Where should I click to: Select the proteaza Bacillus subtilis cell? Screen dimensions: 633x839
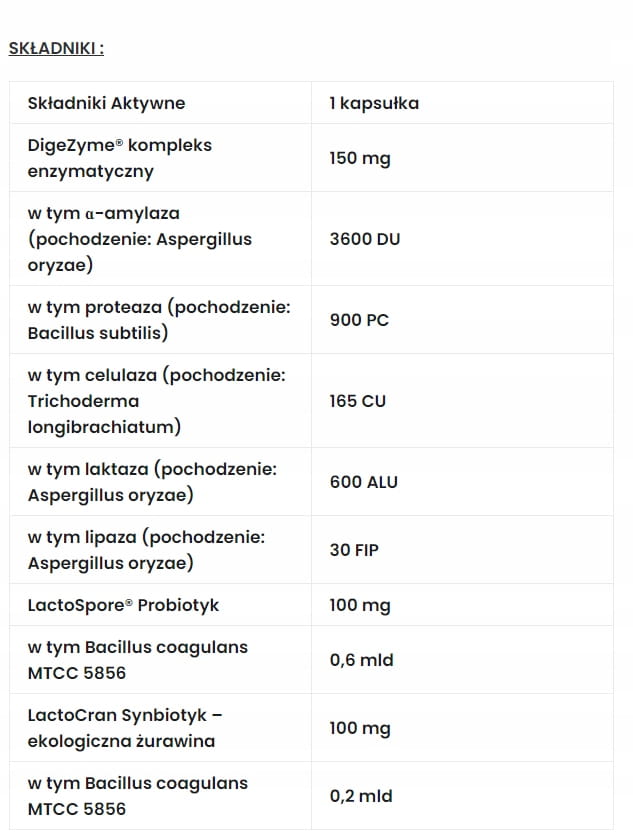pyautogui.click(x=160, y=319)
